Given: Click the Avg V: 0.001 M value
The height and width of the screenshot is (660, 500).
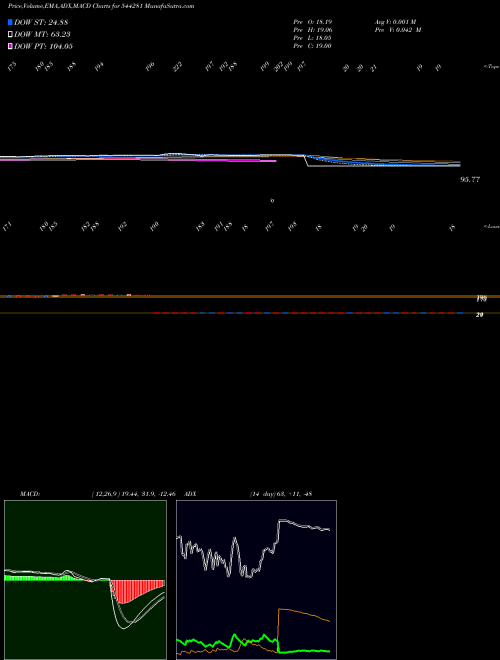Looking at the screenshot, I should tap(397, 21).
